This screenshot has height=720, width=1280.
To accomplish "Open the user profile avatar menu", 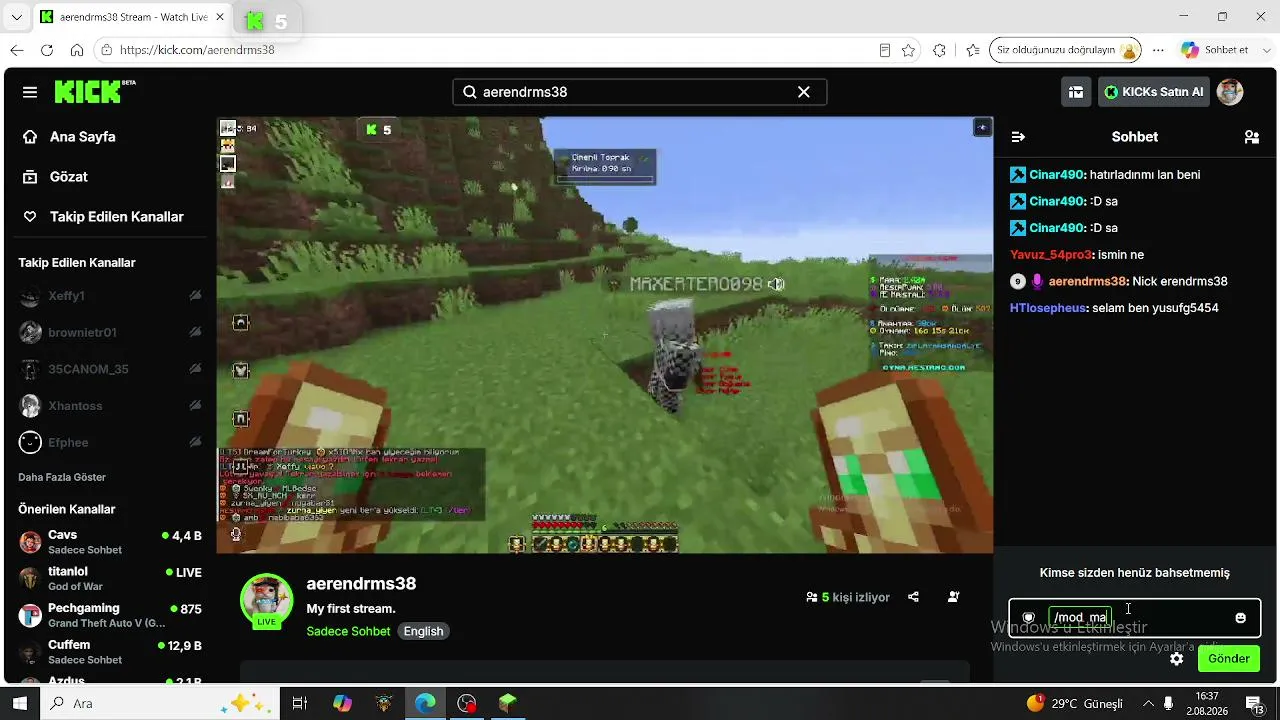I will pos(1229,92).
